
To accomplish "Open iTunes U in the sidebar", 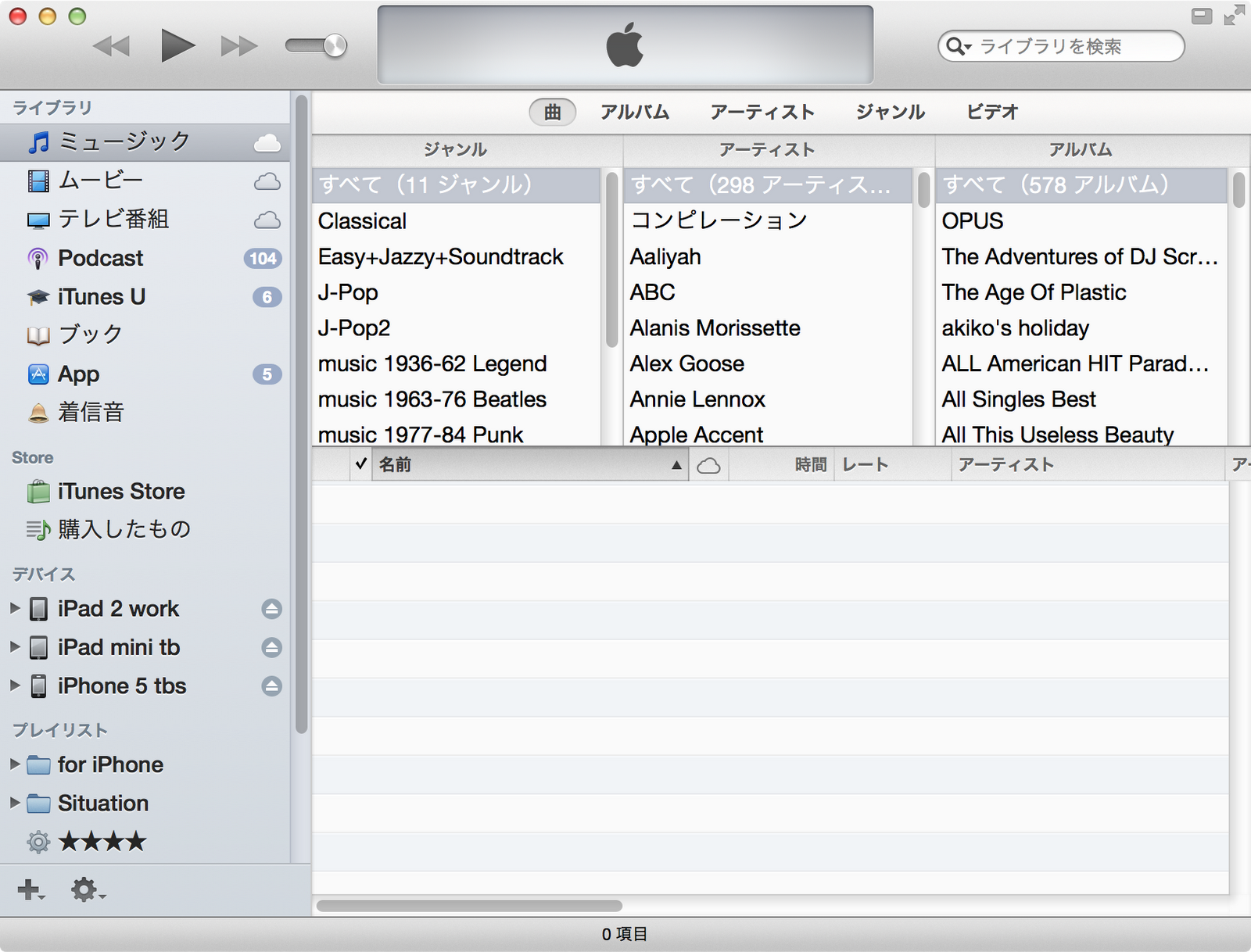I will pyautogui.click(x=145, y=297).
